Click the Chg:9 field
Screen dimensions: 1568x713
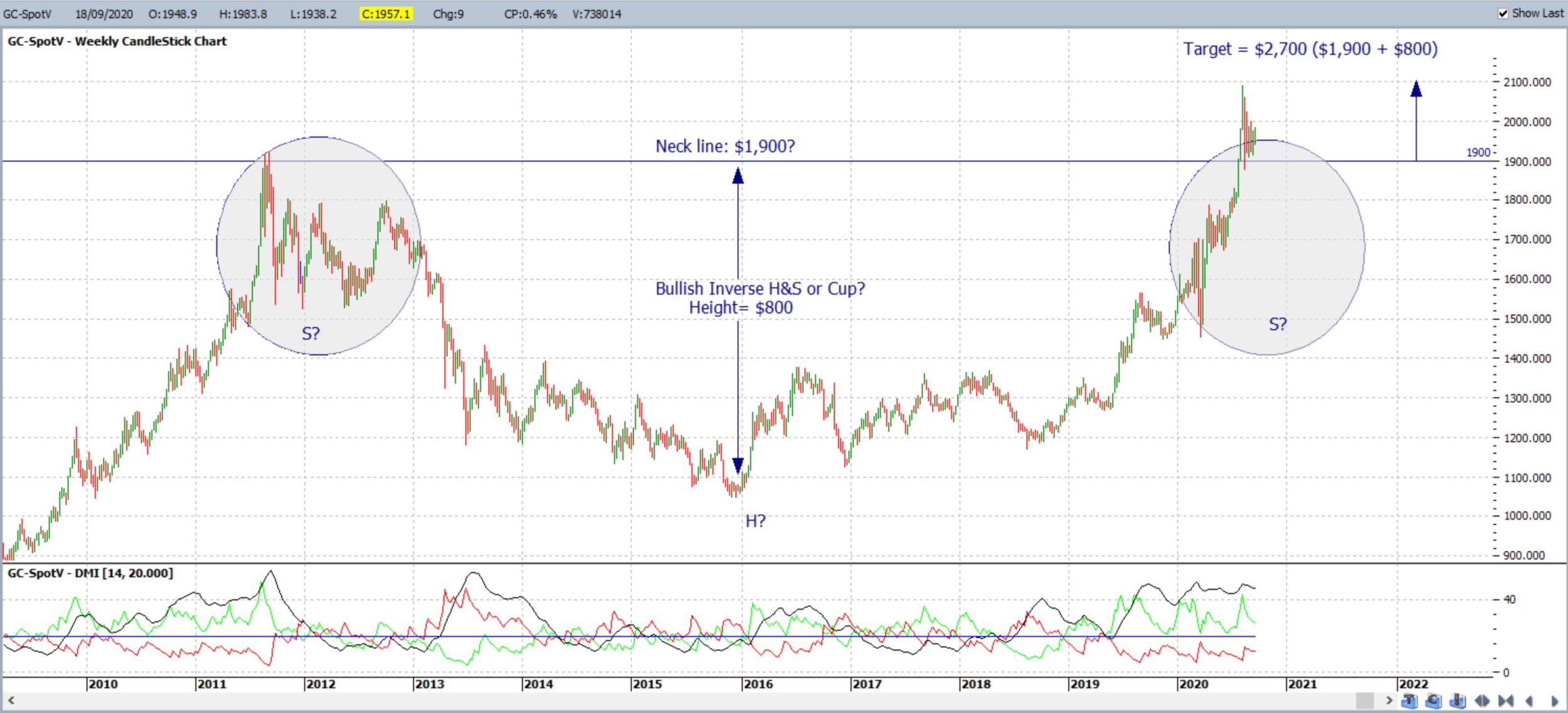(448, 14)
